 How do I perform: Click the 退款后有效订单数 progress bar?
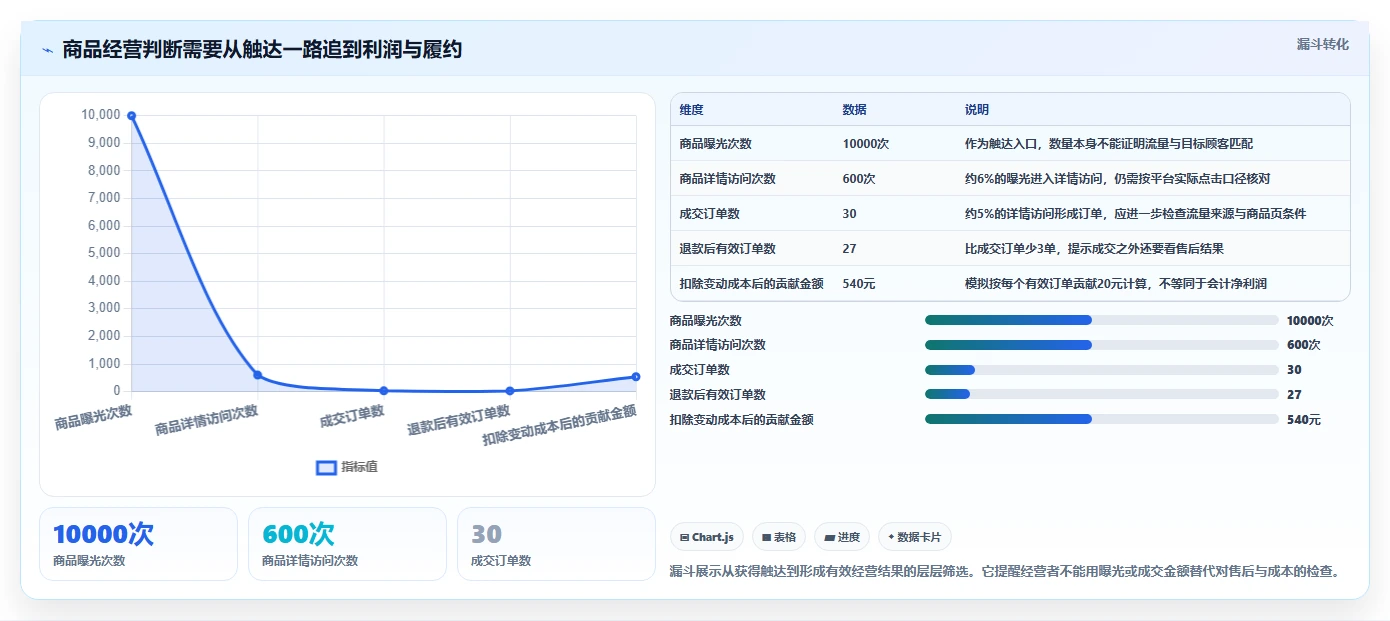tap(1101, 395)
